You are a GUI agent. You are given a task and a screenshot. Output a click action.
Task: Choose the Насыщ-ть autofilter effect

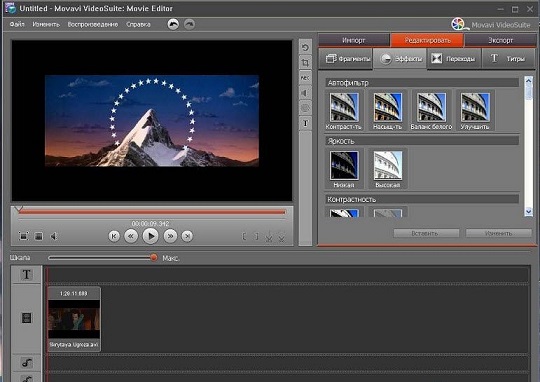coord(387,111)
